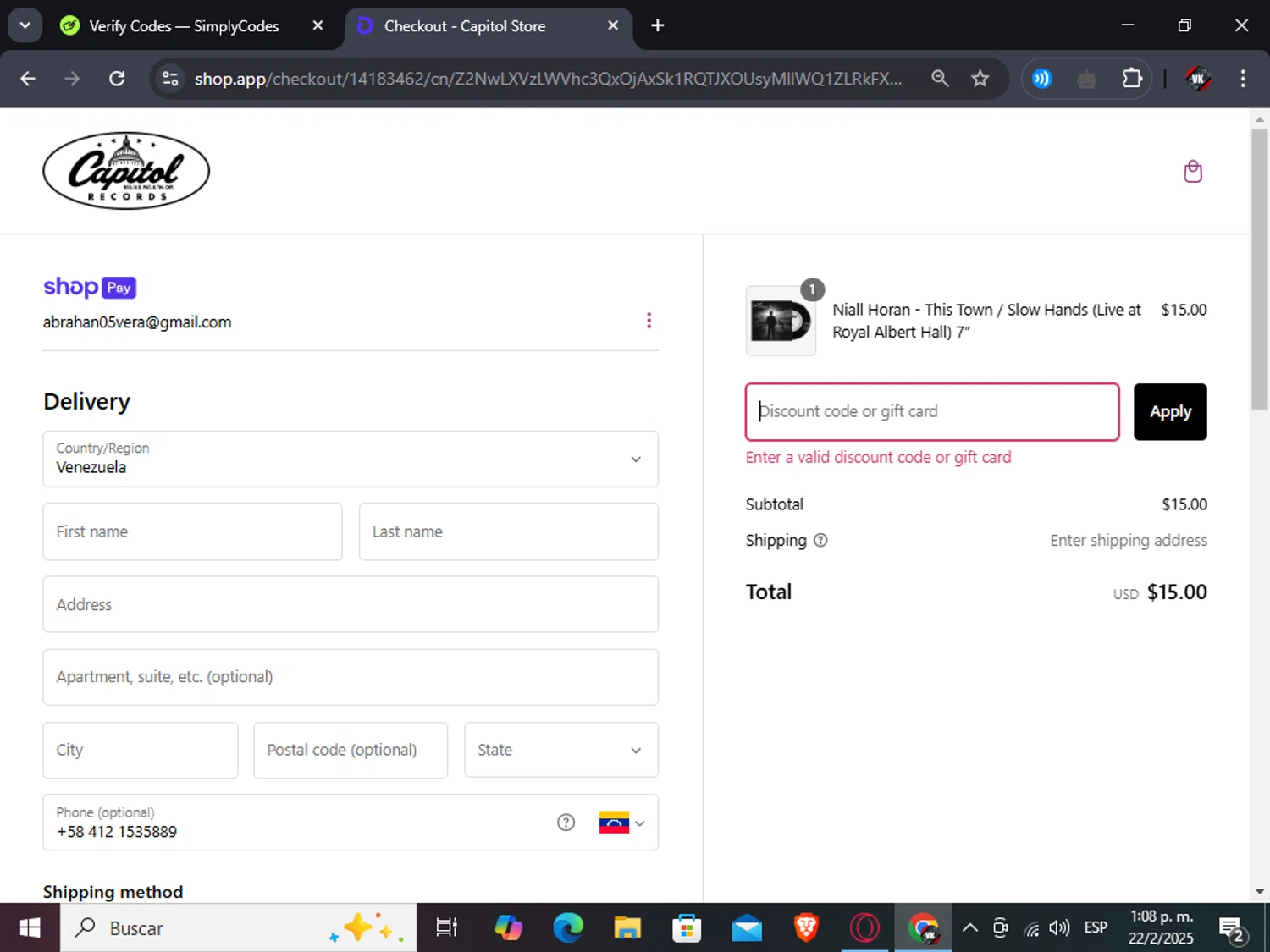Open Wi-Fi network settings in tray
The height and width of the screenshot is (952, 1270).
(x=1030, y=928)
